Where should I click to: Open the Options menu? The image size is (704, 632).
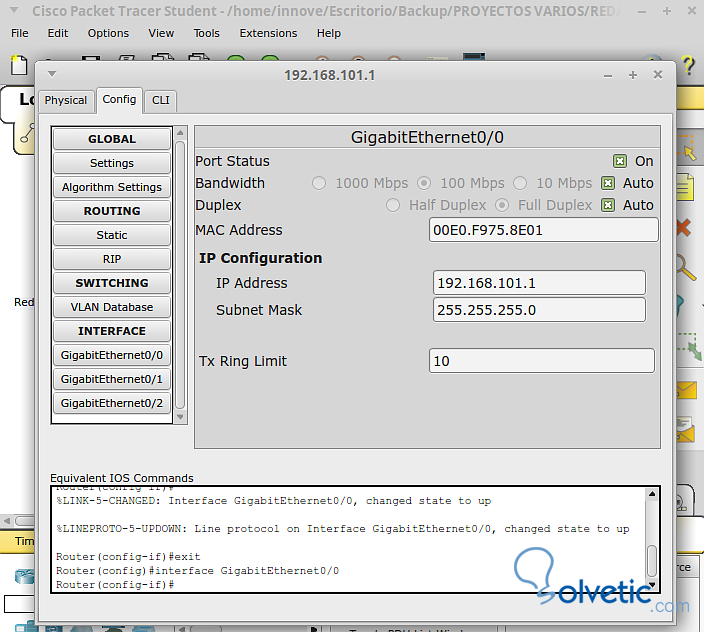pyautogui.click(x=108, y=33)
